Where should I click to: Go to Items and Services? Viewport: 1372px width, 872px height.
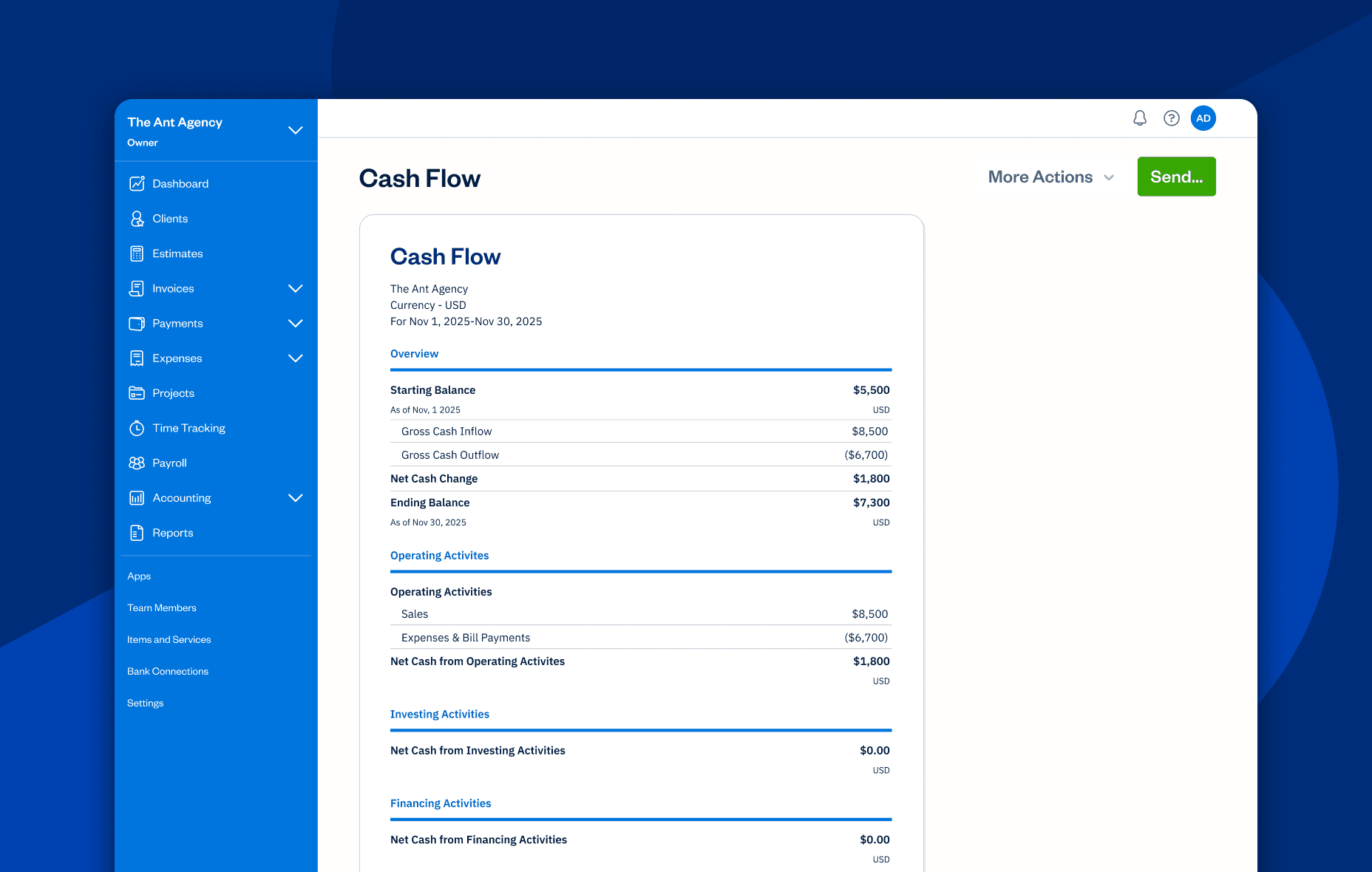click(169, 639)
